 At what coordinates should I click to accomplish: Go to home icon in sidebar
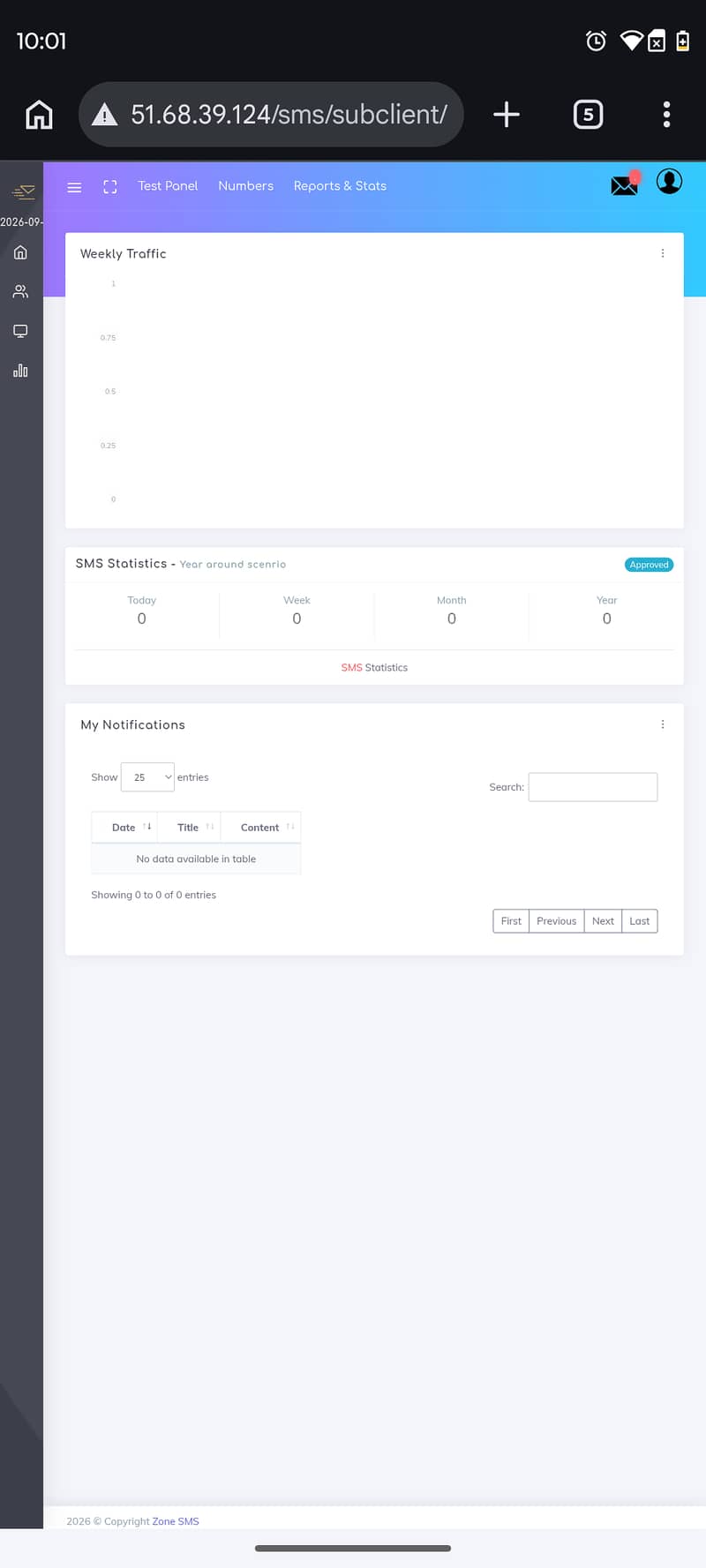20,252
